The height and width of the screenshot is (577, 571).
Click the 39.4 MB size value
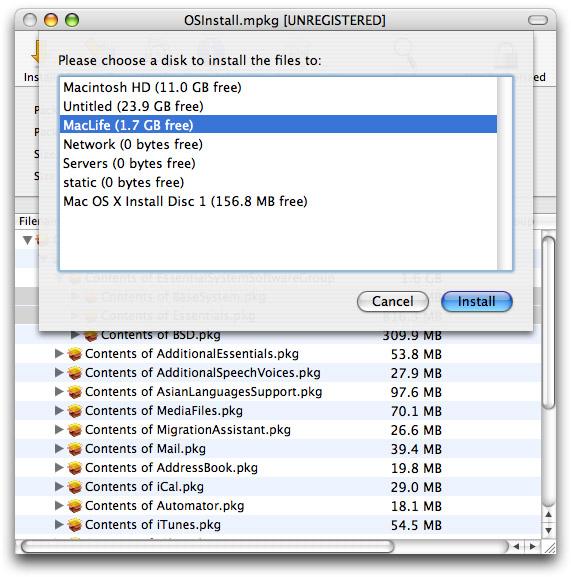point(416,449)
